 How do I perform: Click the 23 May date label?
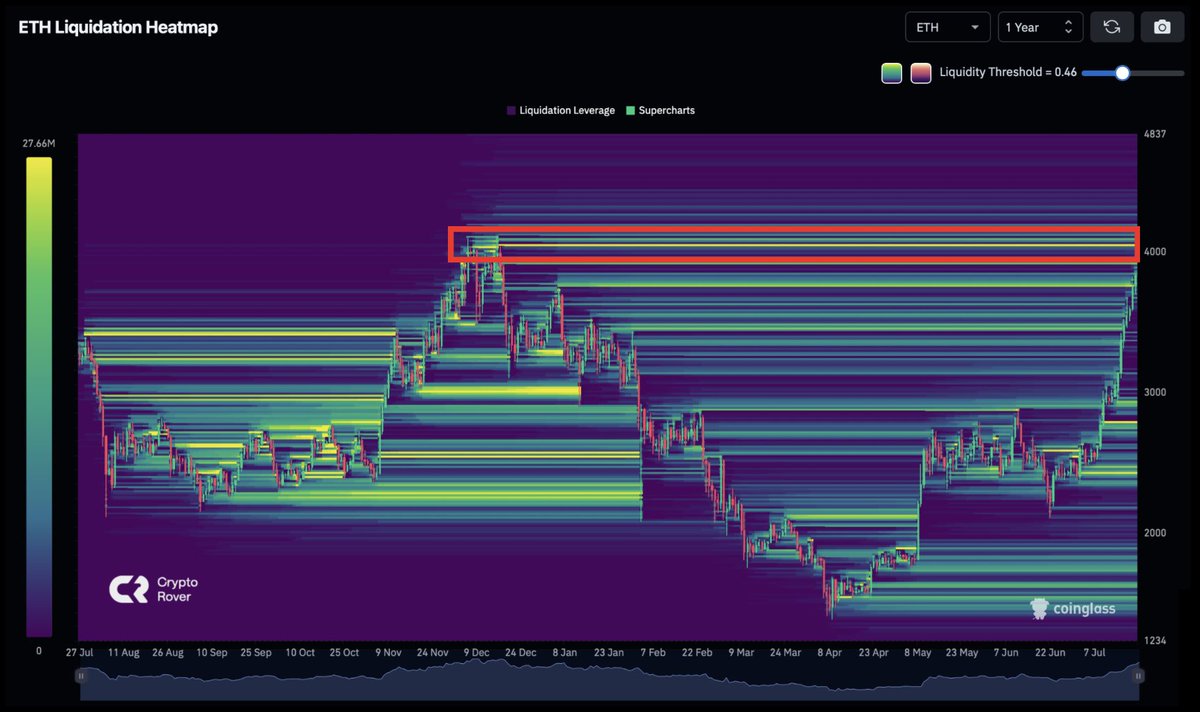pyautogui.click(x=961, y=653)
